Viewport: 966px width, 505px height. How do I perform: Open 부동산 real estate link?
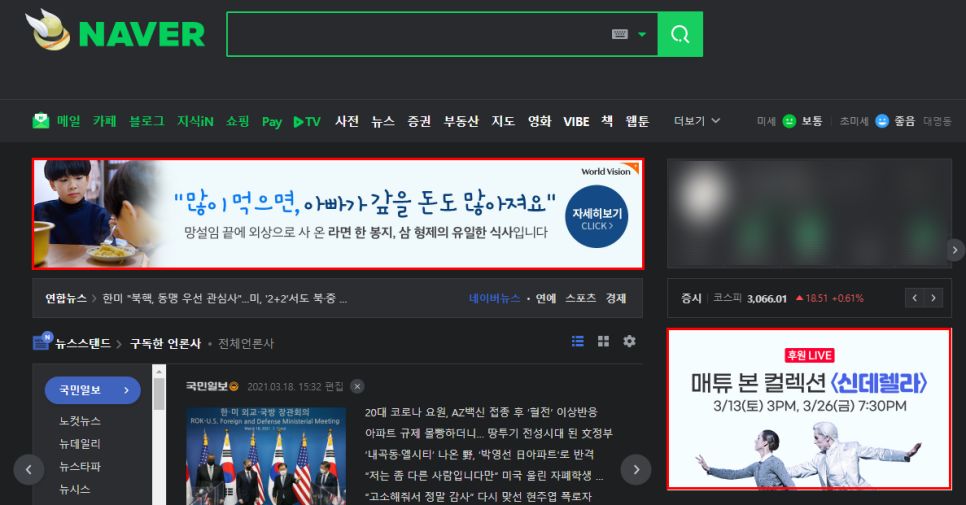[x=461, y=121]
